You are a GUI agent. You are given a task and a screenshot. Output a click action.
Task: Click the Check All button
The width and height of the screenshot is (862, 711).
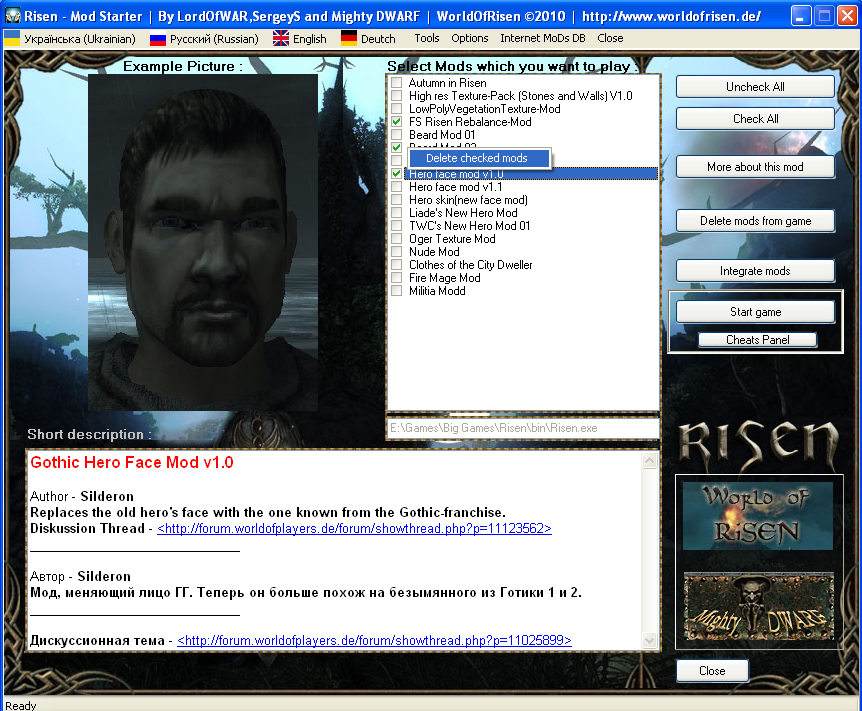point(755,119)
